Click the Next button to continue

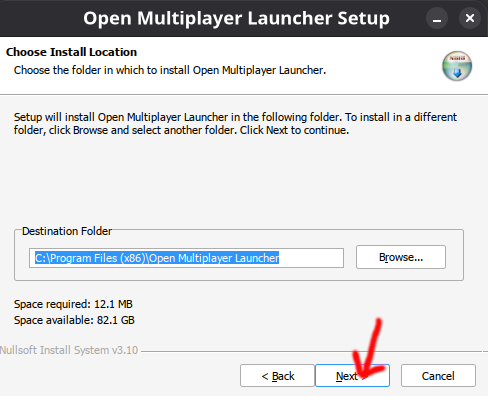point(352,376)
